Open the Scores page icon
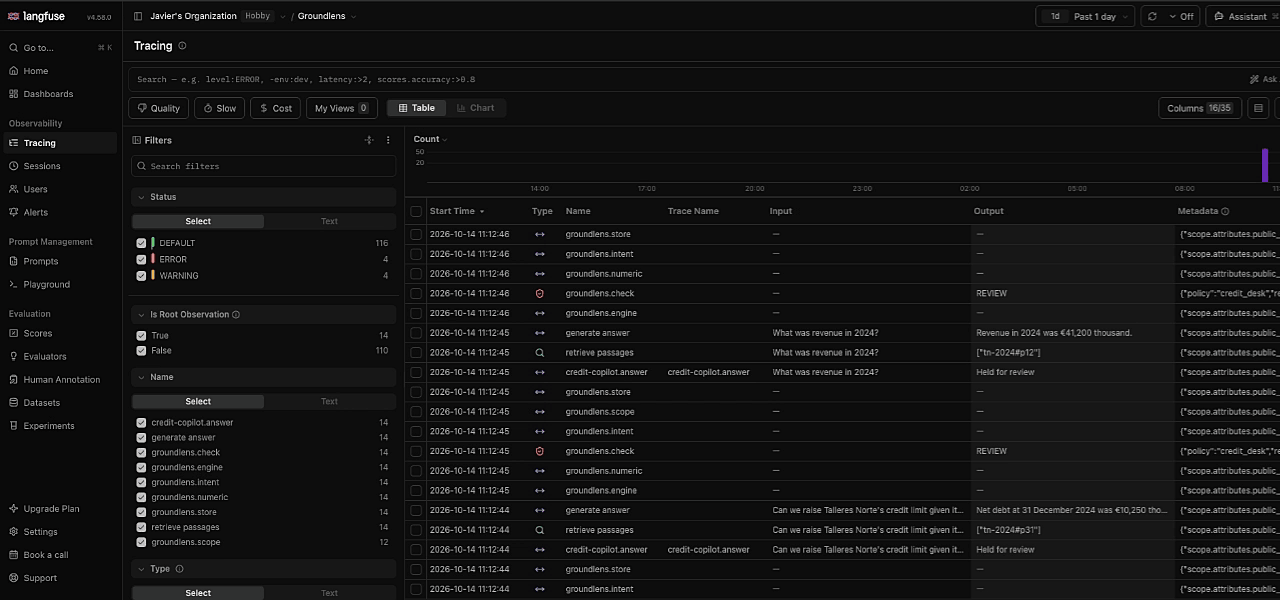The height and width of the screenshot is (600, 1280). click(13, 333)
